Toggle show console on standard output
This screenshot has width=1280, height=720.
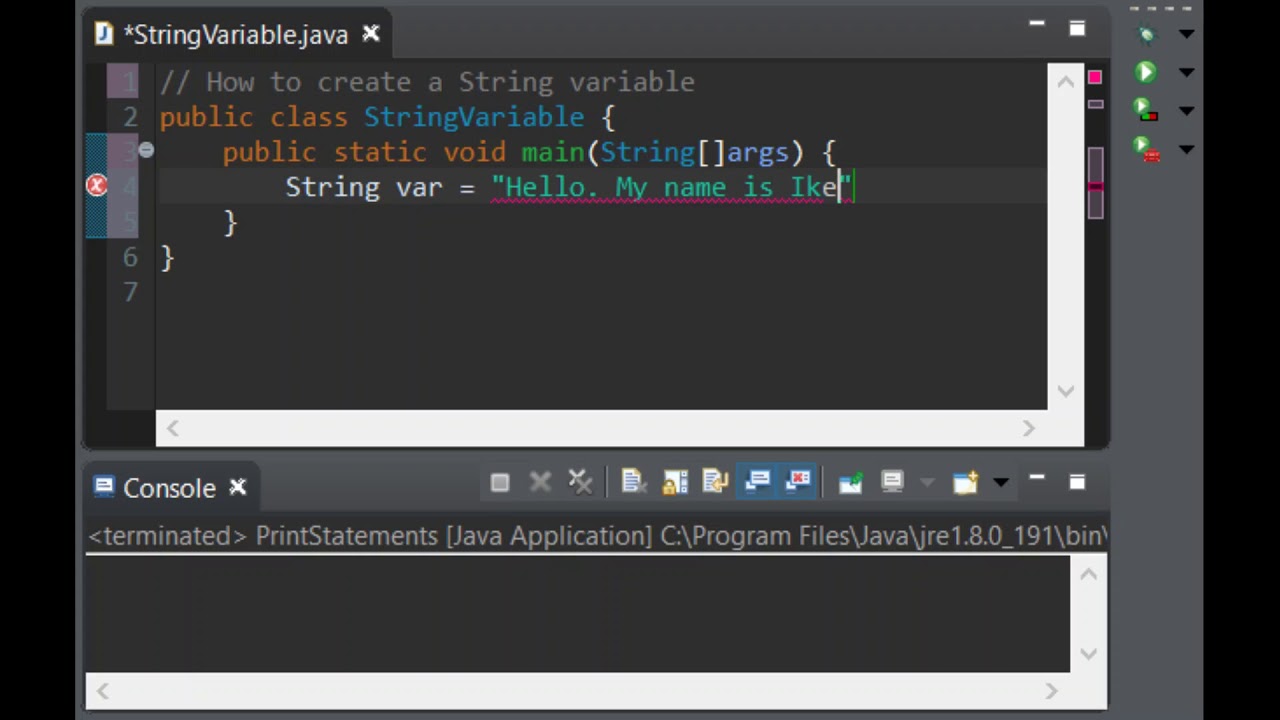tap(758, 482)
